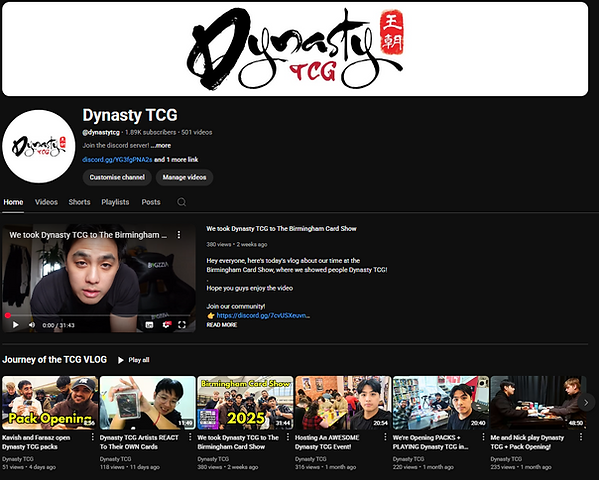Click title 'Kavish and Faraaz open Dynasty TCG packs'
Viewport: 599px width, 480px height.
(36, 442)
